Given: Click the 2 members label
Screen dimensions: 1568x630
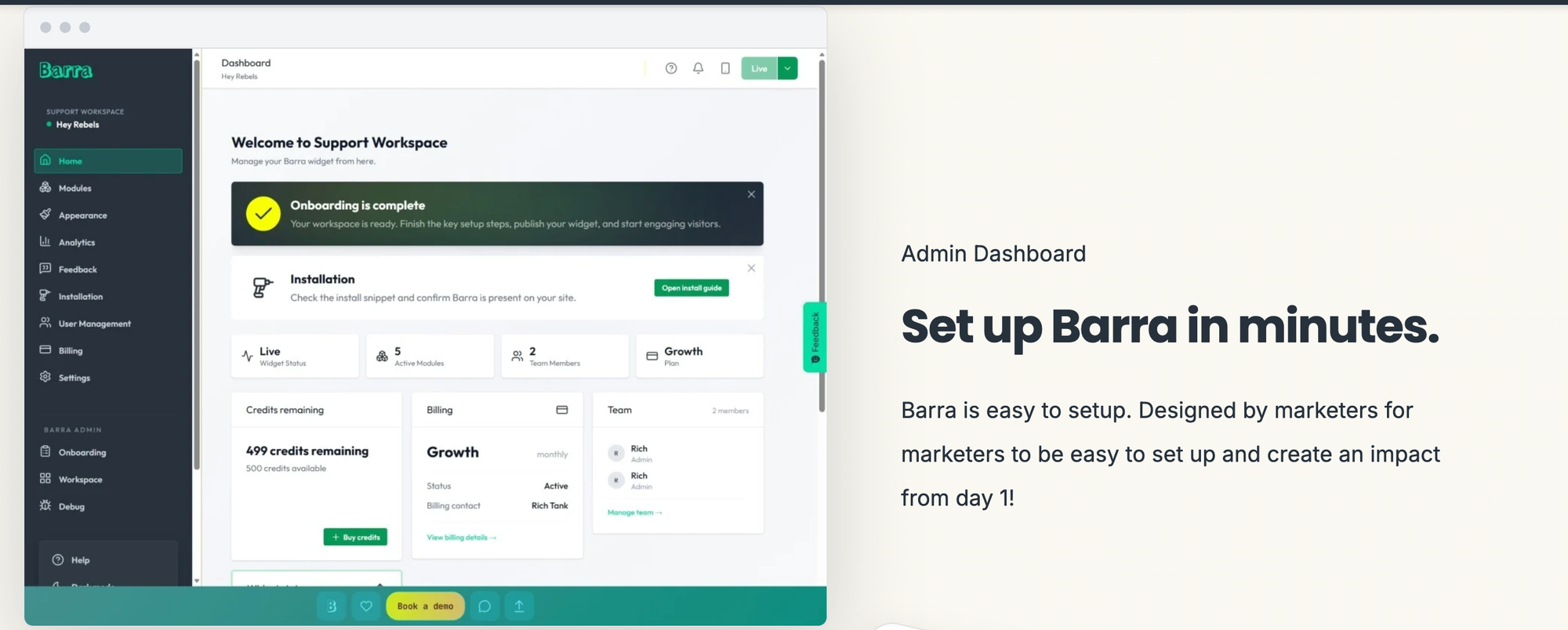Looking at the screenshot, I should point(730,411).
